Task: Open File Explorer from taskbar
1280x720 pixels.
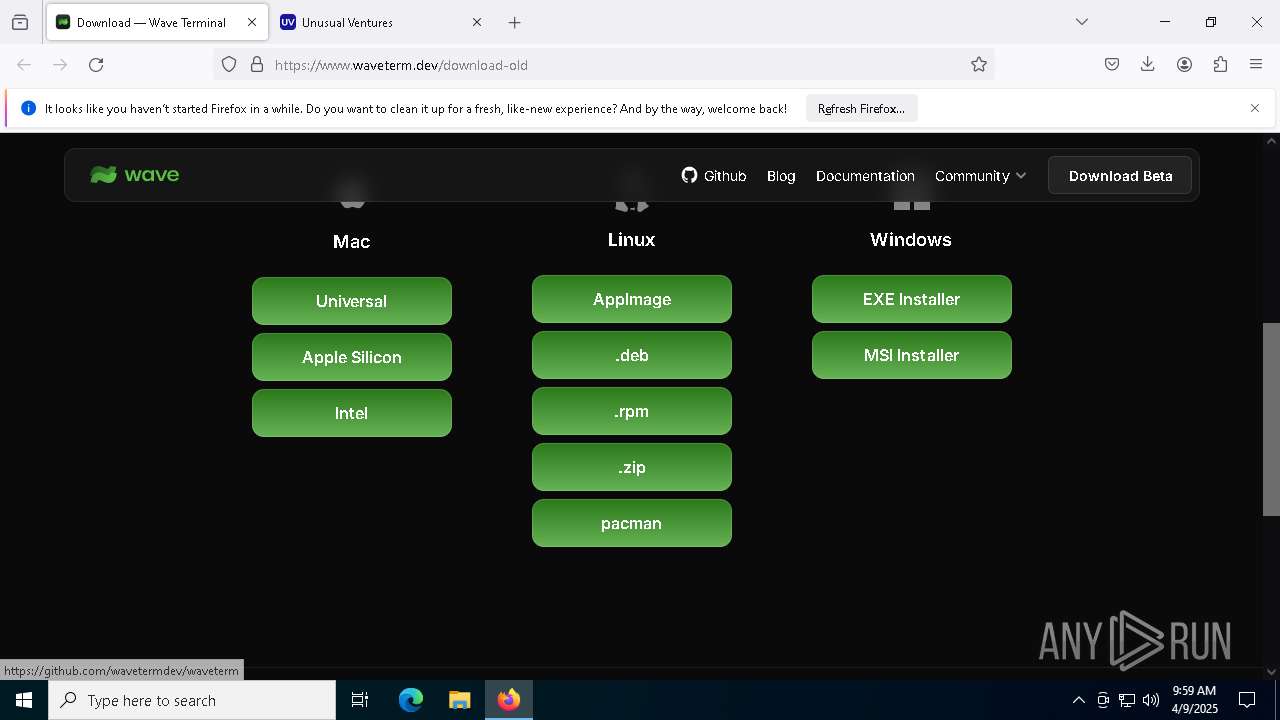Action: (x=460, y=700)
